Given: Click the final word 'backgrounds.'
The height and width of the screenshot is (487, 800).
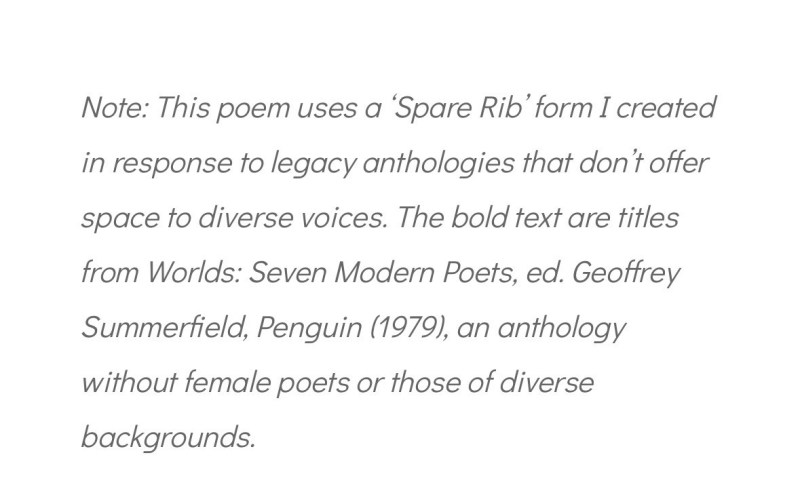Looking at the screenshot, I should tap(169, 437).
